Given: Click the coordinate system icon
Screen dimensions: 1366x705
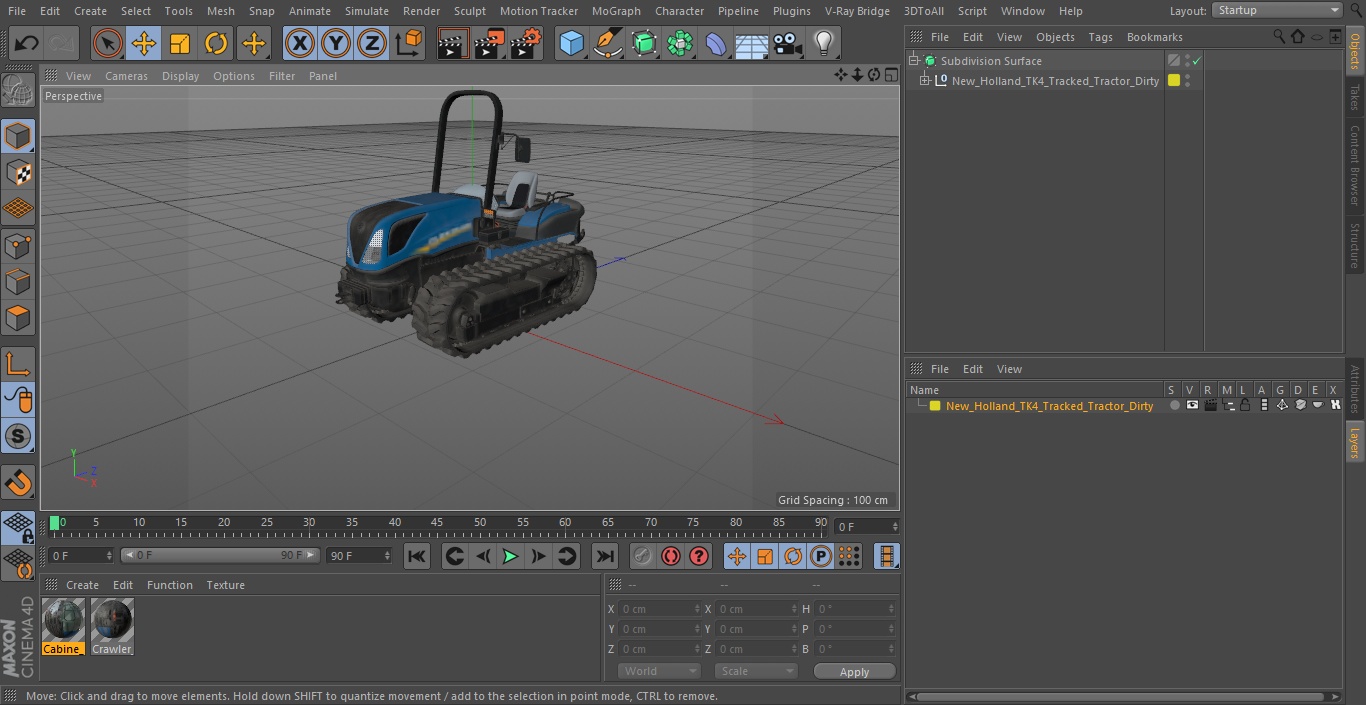Looking at the screenshot, I should (x=409, y=43).
